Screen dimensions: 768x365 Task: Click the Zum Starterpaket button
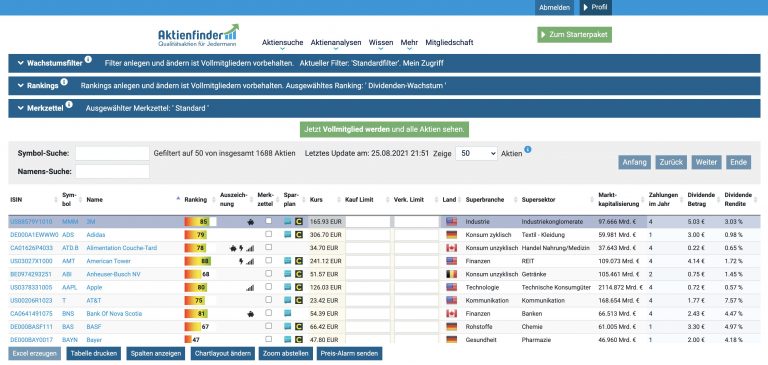575,35
